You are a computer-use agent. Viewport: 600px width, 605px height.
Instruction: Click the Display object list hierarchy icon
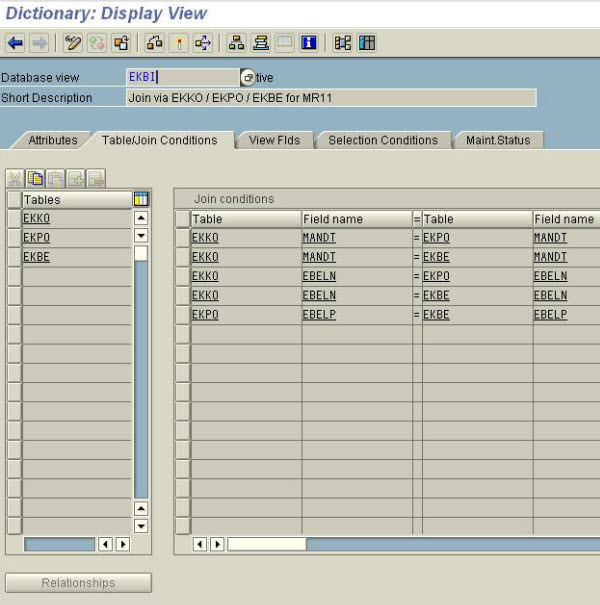236,43
